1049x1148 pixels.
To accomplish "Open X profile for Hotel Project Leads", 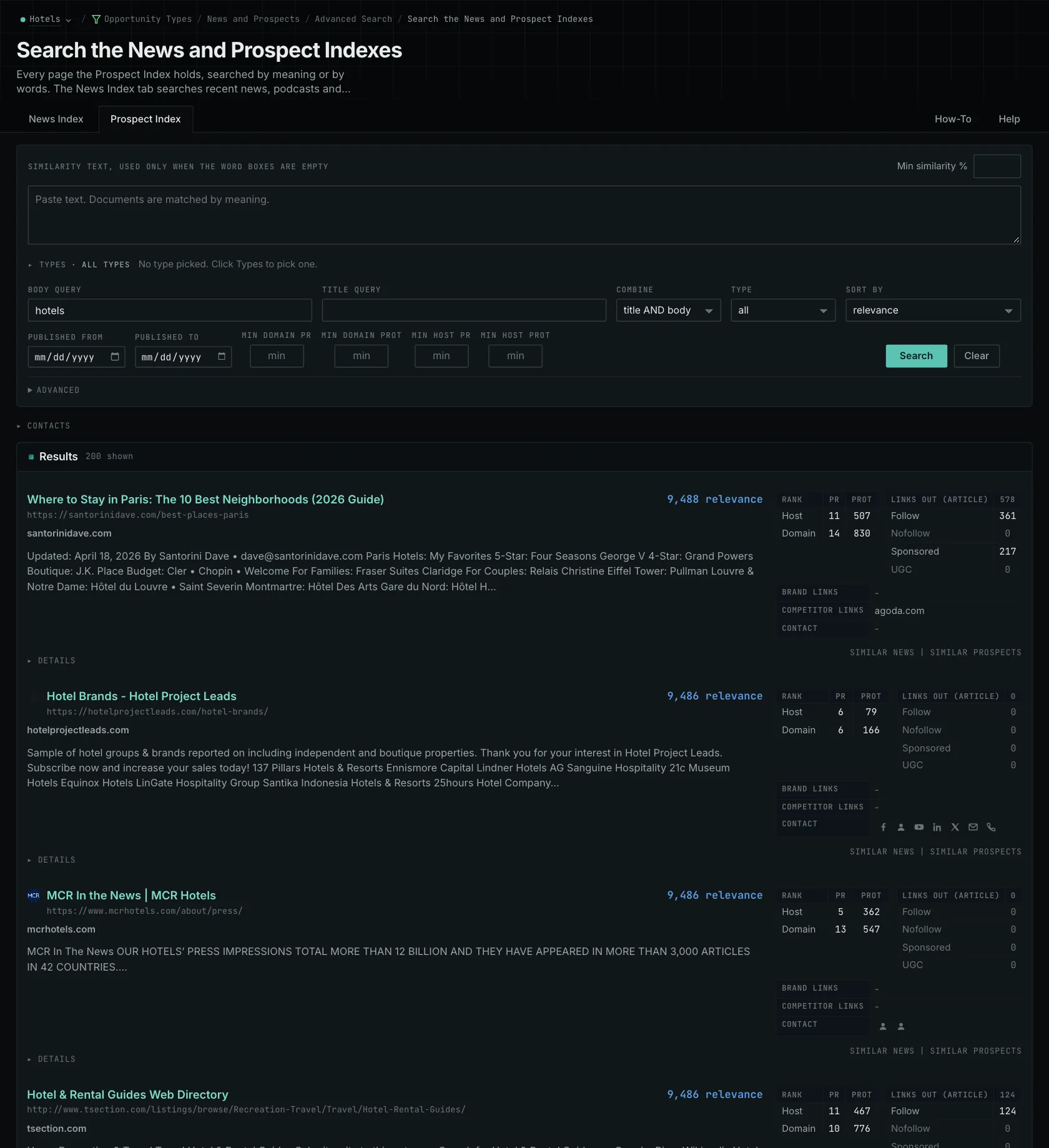I will 955,827.
